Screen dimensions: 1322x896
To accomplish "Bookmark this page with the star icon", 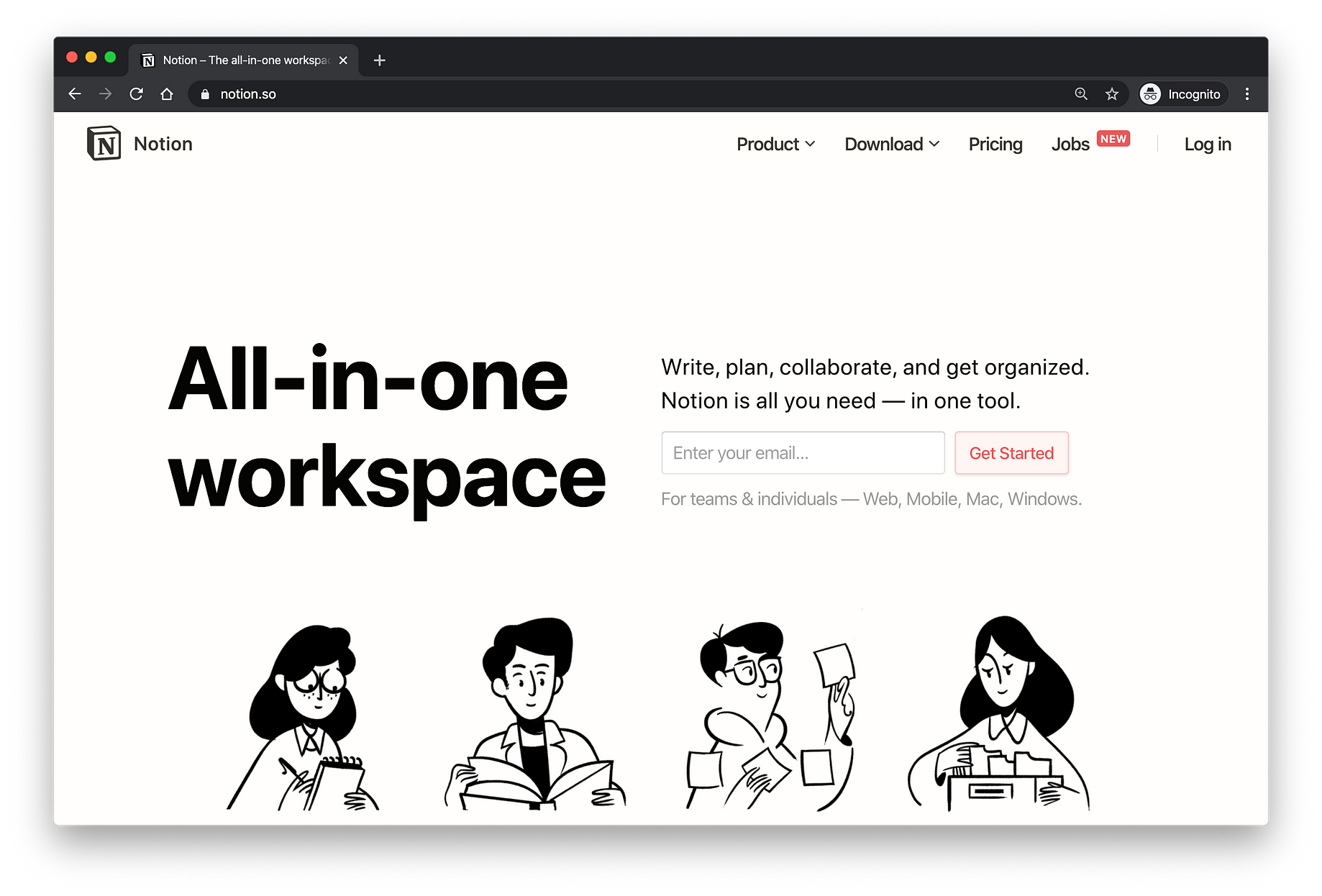I will (1112, 94).
